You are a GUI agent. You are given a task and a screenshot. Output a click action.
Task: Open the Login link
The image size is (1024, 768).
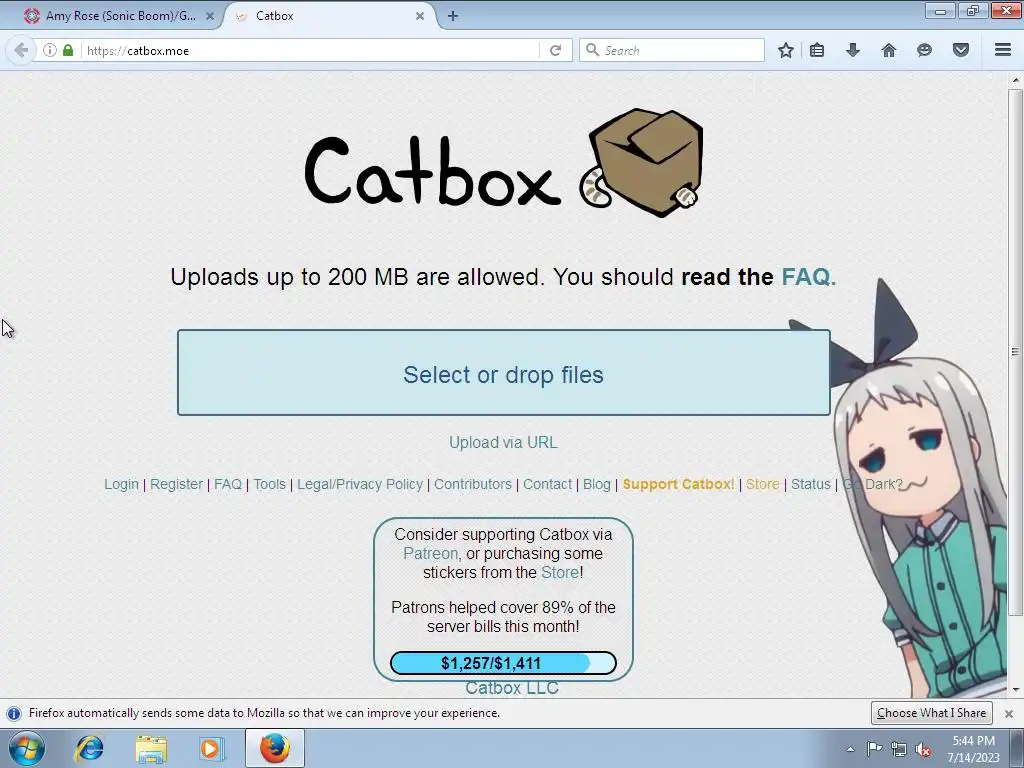[x=121, y=484]
